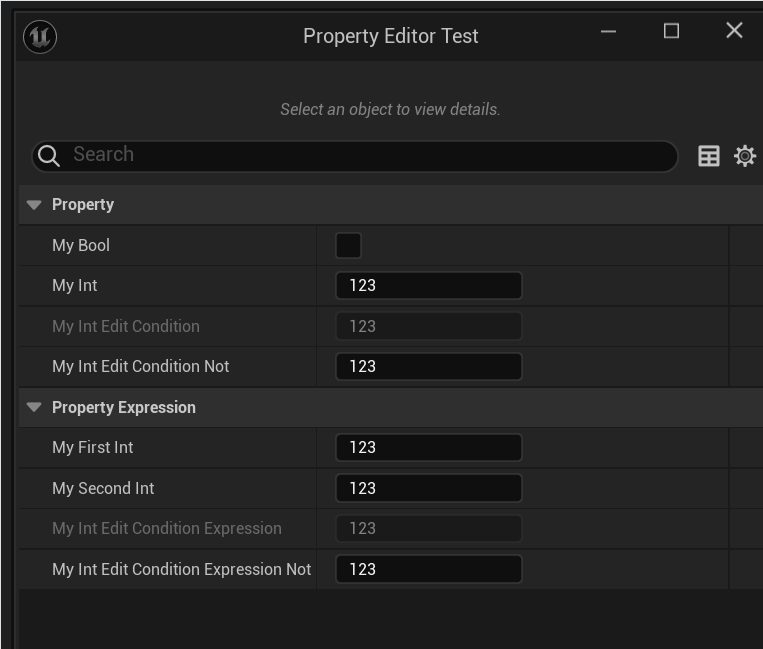763x649 pixels.
Task: Click the My First Int value field
Action: click(x=428, y=448)
